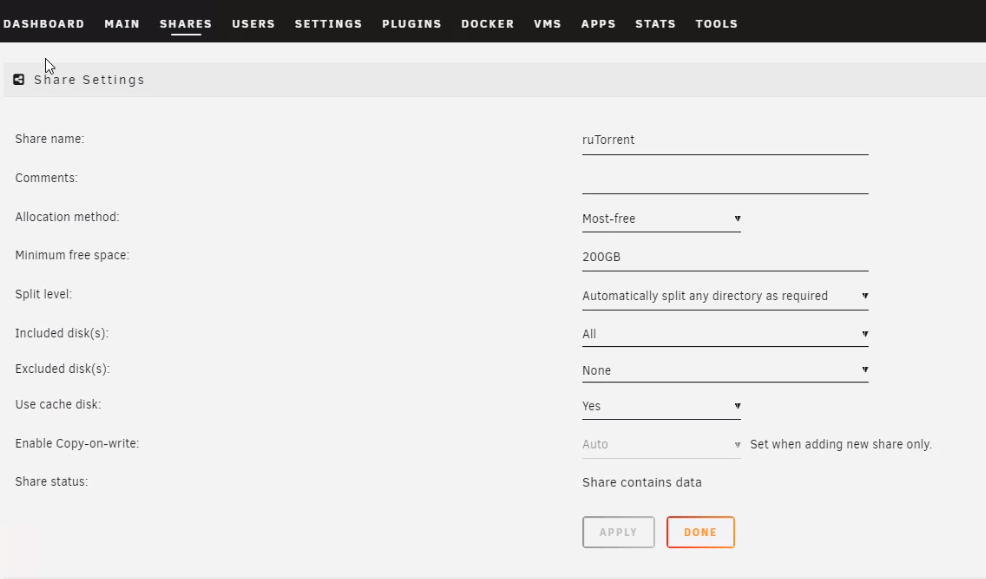Select the Shares tab
This screenshot has width=986, height=579.
(186, 24)
